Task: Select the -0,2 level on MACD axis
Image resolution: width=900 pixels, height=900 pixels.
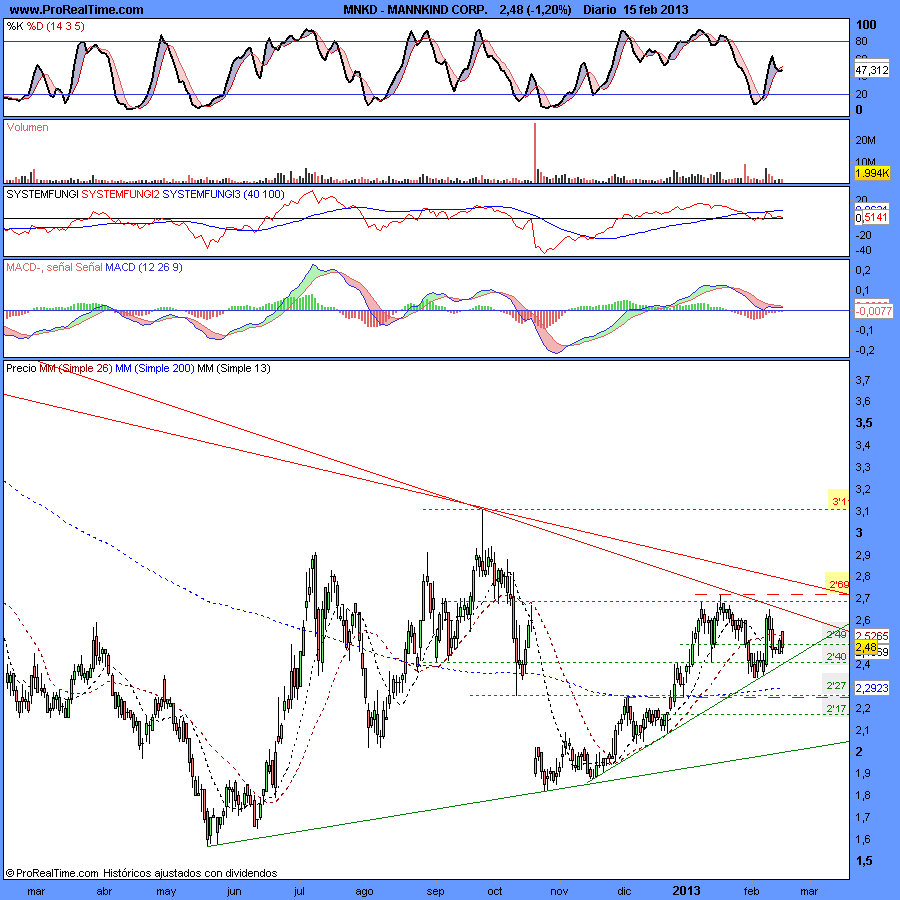Action: pyautogui.click(x=863, y=350)
